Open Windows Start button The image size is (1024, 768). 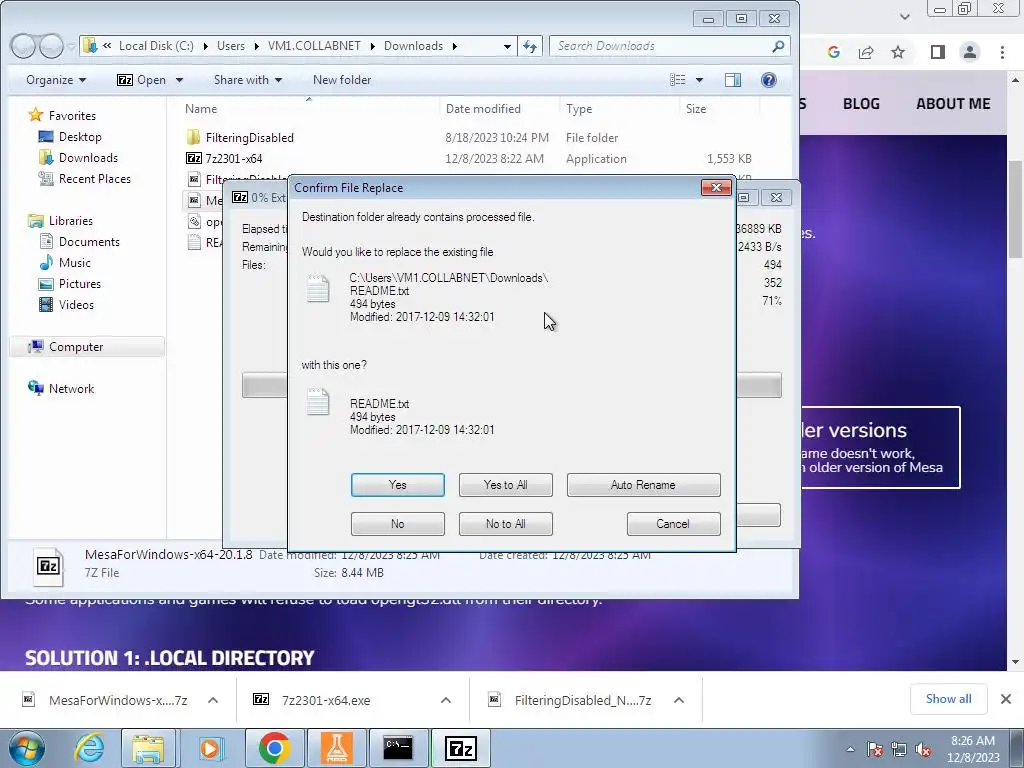[x=26, y=748]
